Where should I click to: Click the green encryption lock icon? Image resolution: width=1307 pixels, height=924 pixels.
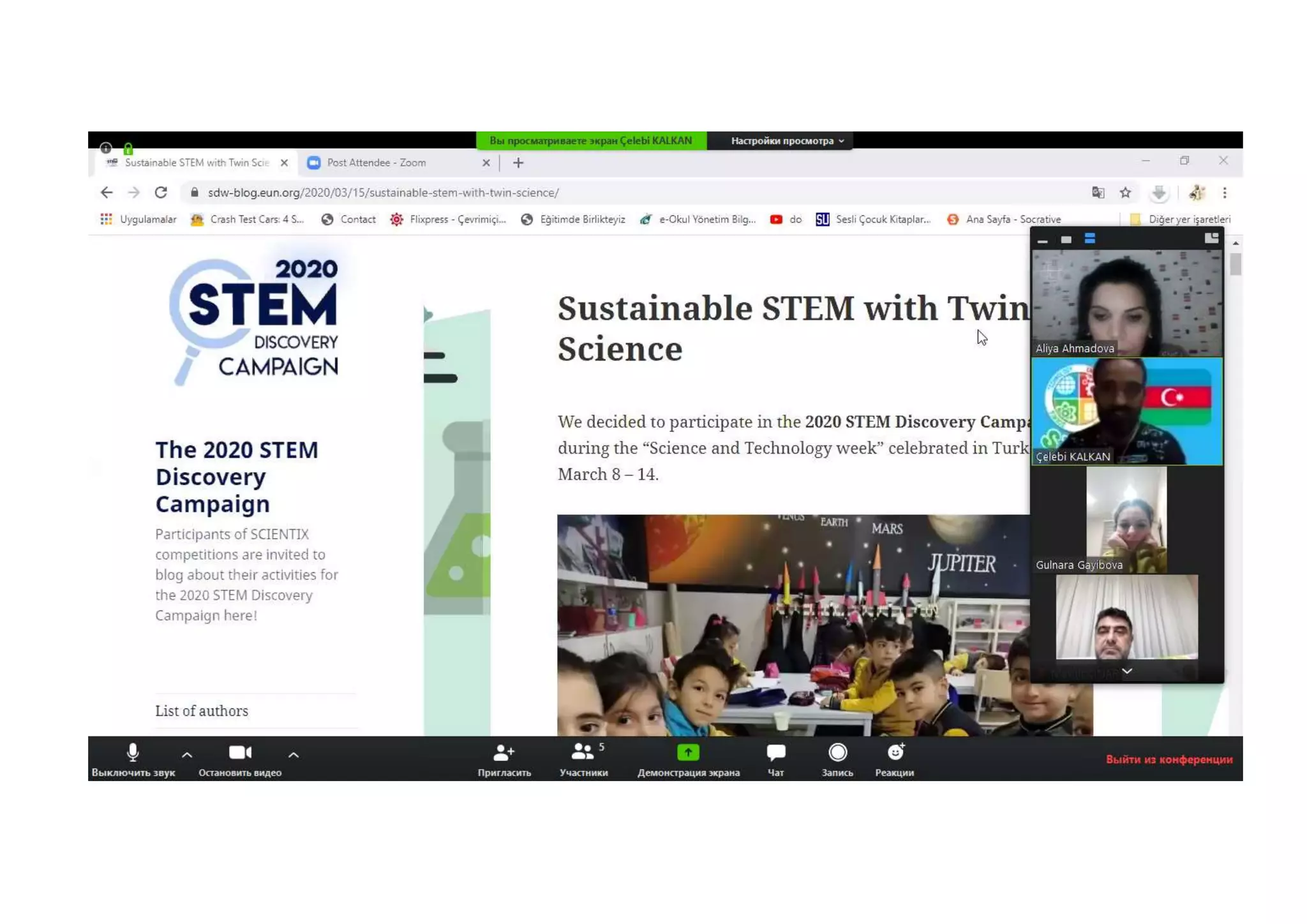[128, 149]
